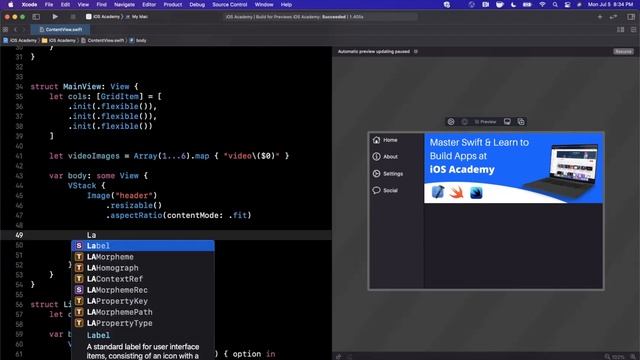The image size is (640, 360).
Task: Click the Social chat bubble icon
Action: point(376,190)
